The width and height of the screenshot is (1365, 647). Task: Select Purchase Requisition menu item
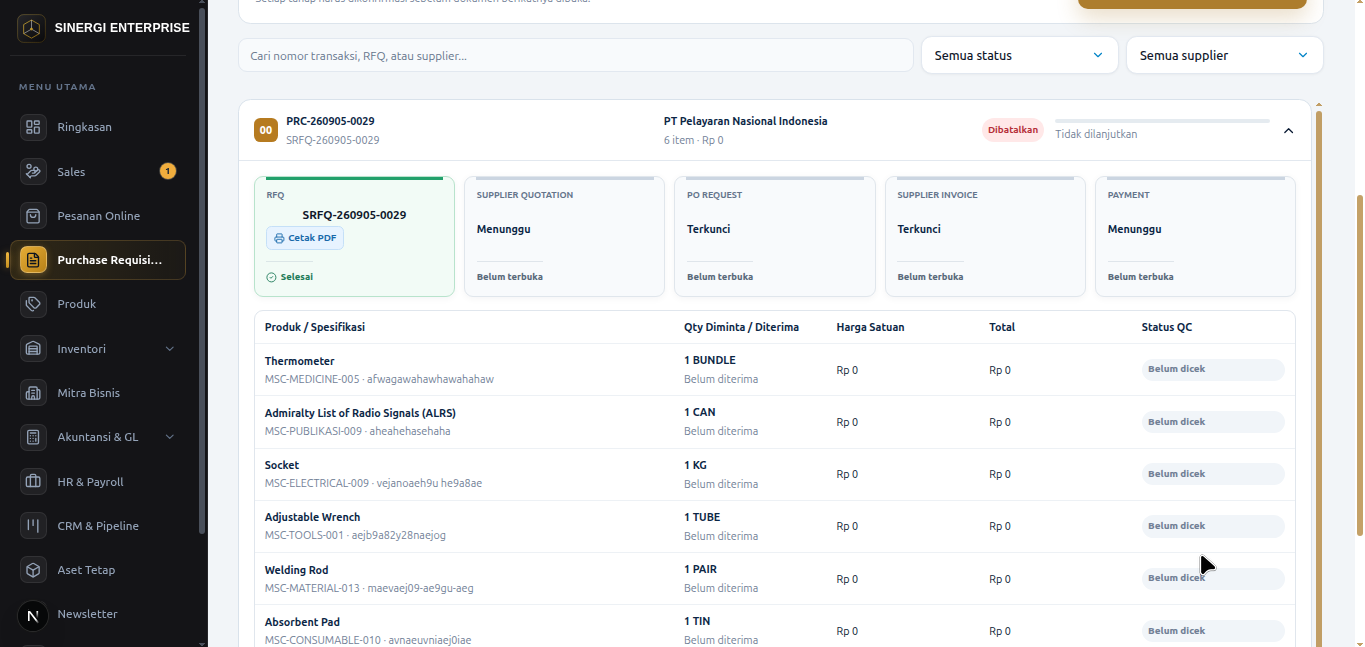pos(97,260)
